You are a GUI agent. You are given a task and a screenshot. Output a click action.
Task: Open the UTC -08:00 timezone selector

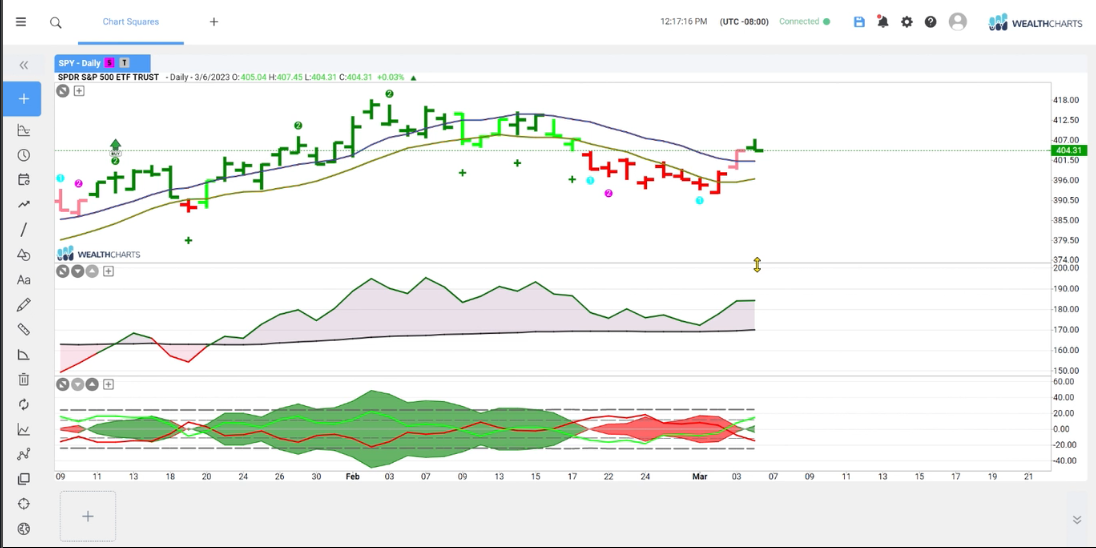[x=744, y=22]
